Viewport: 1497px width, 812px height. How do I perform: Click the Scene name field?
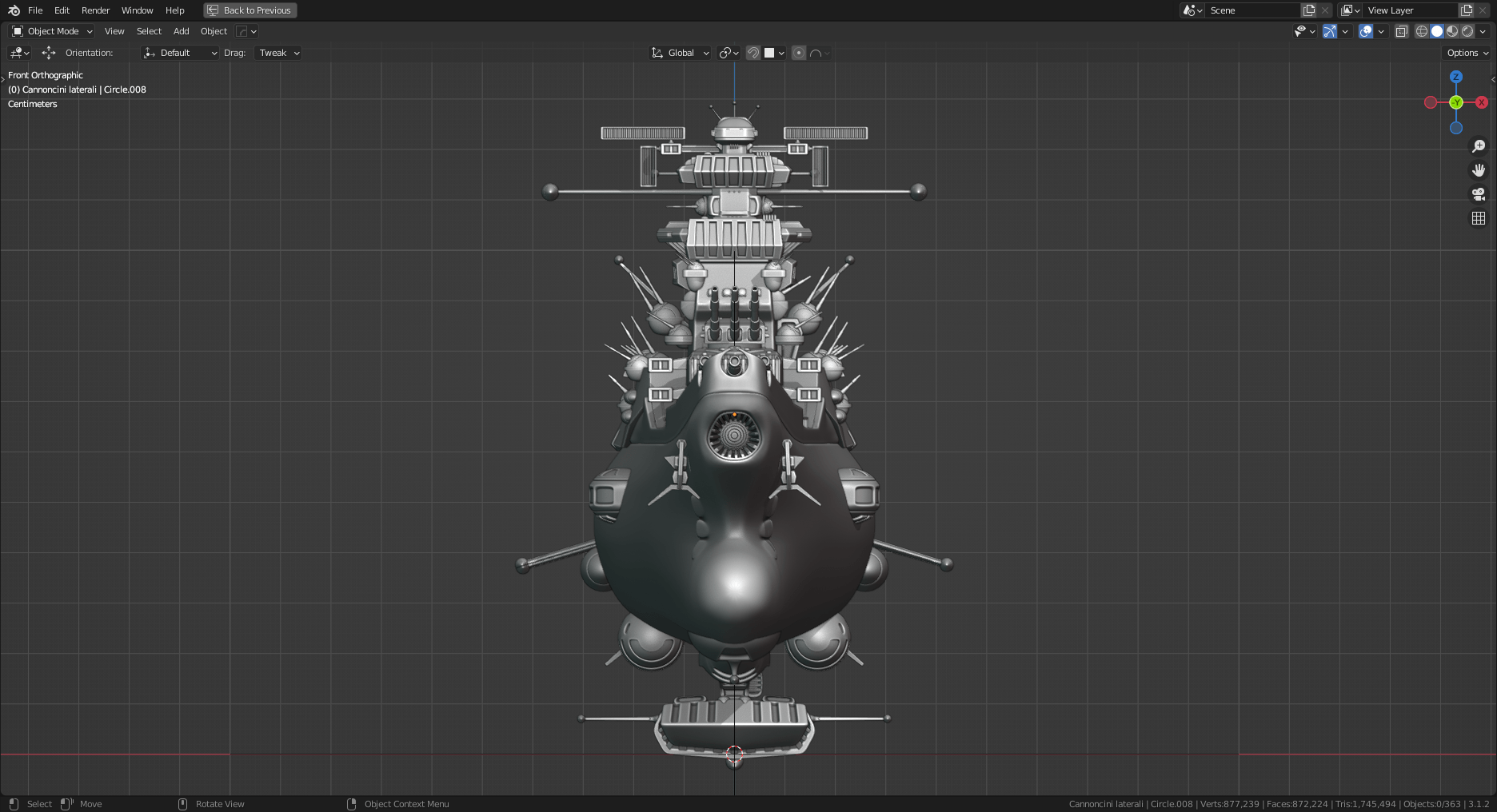point(1251,10)
